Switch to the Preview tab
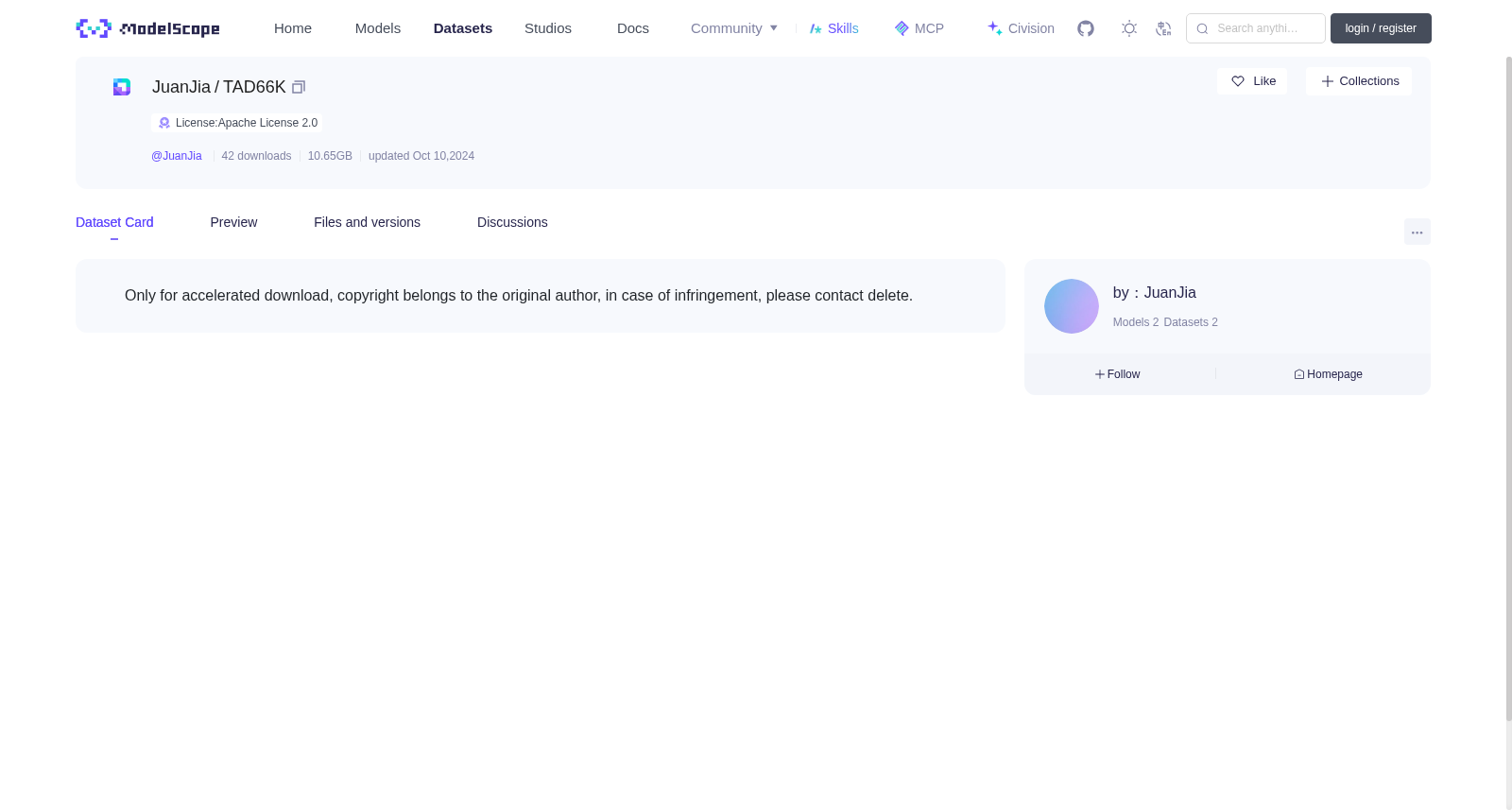The width and height of the screenshot is (1512, 810). click(233, 222)
